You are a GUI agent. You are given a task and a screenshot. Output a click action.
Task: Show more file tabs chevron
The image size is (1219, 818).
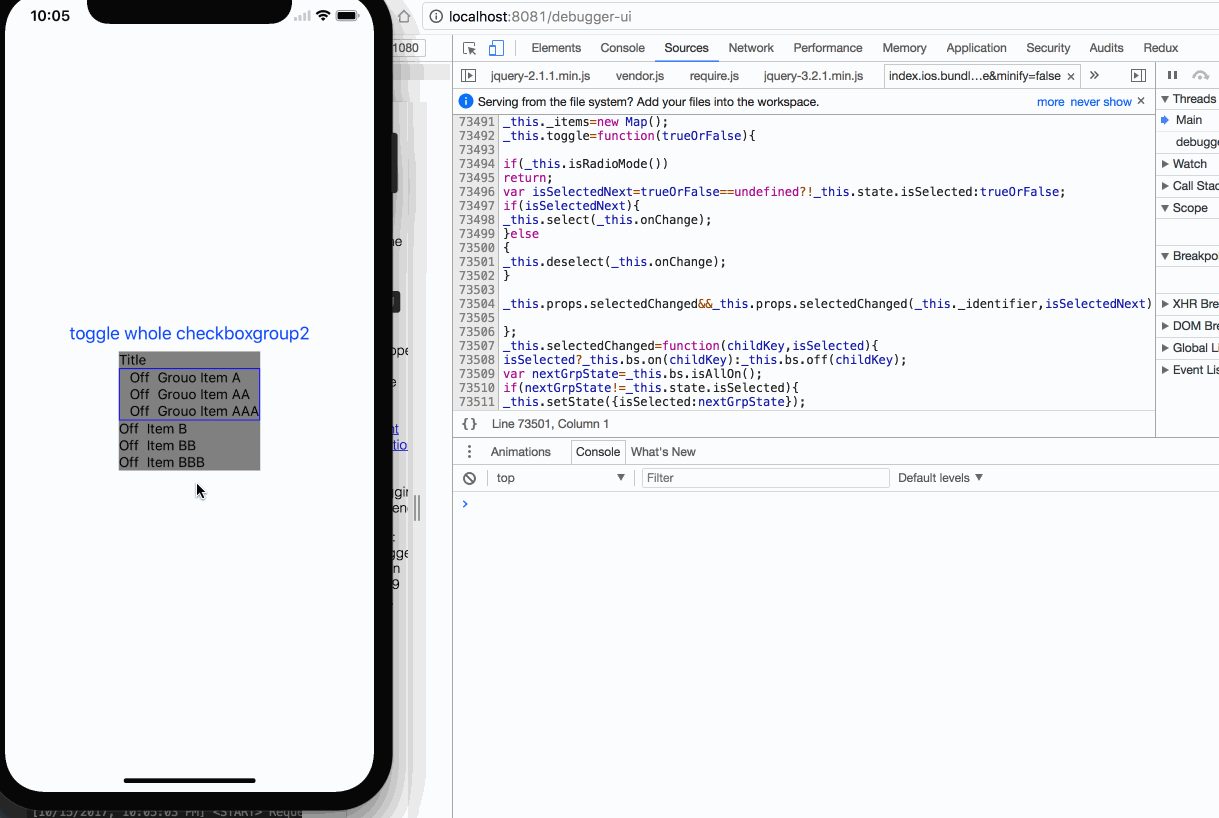(1094, 75)
